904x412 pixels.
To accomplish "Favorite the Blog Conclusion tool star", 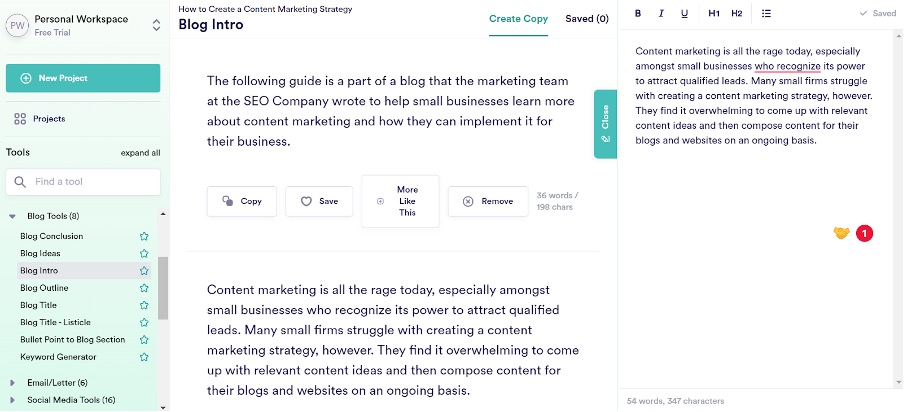I will pyautogui.click(x=145, y=237).
